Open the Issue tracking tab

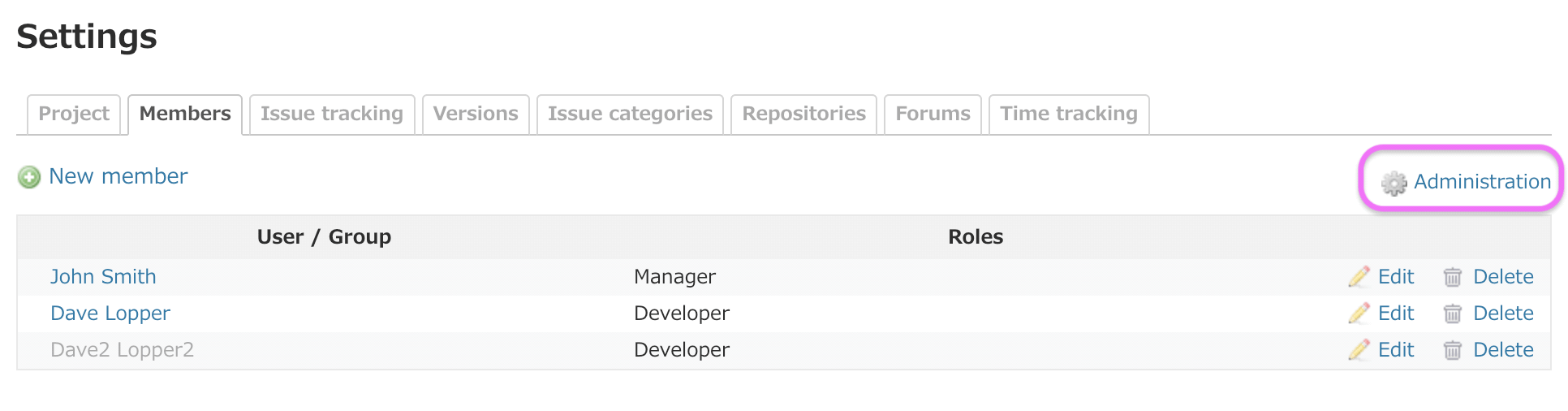click(x=331, y=114)
